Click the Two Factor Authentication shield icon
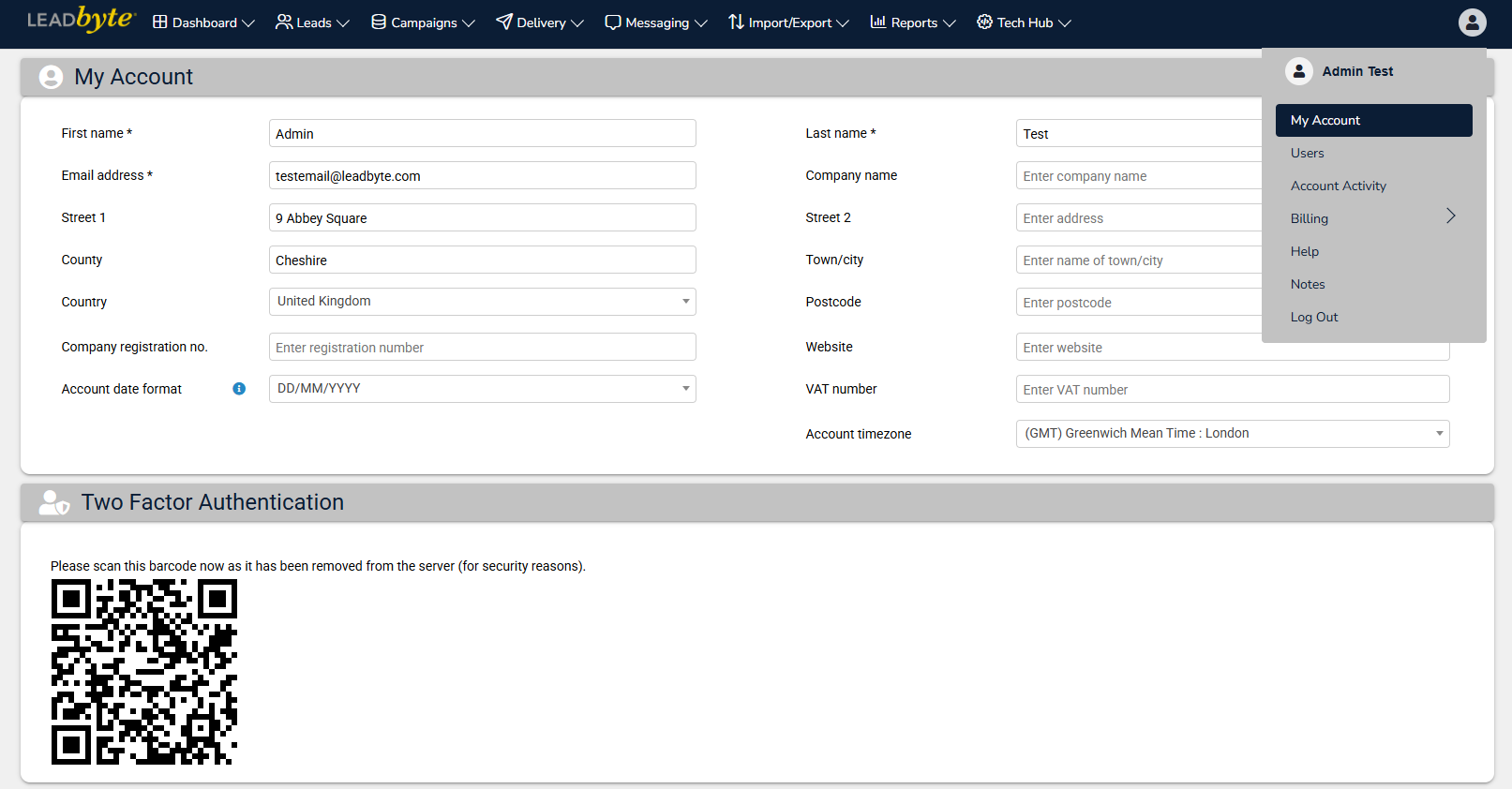This screenshot has height=789, width=1512. coord(54,503)
